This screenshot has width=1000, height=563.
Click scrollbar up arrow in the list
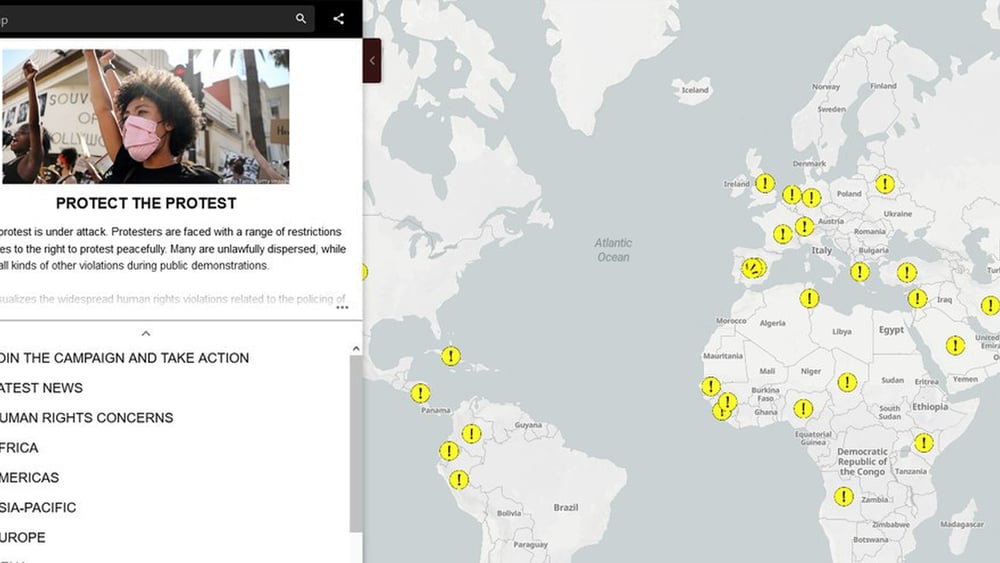[x=356, y=349]
